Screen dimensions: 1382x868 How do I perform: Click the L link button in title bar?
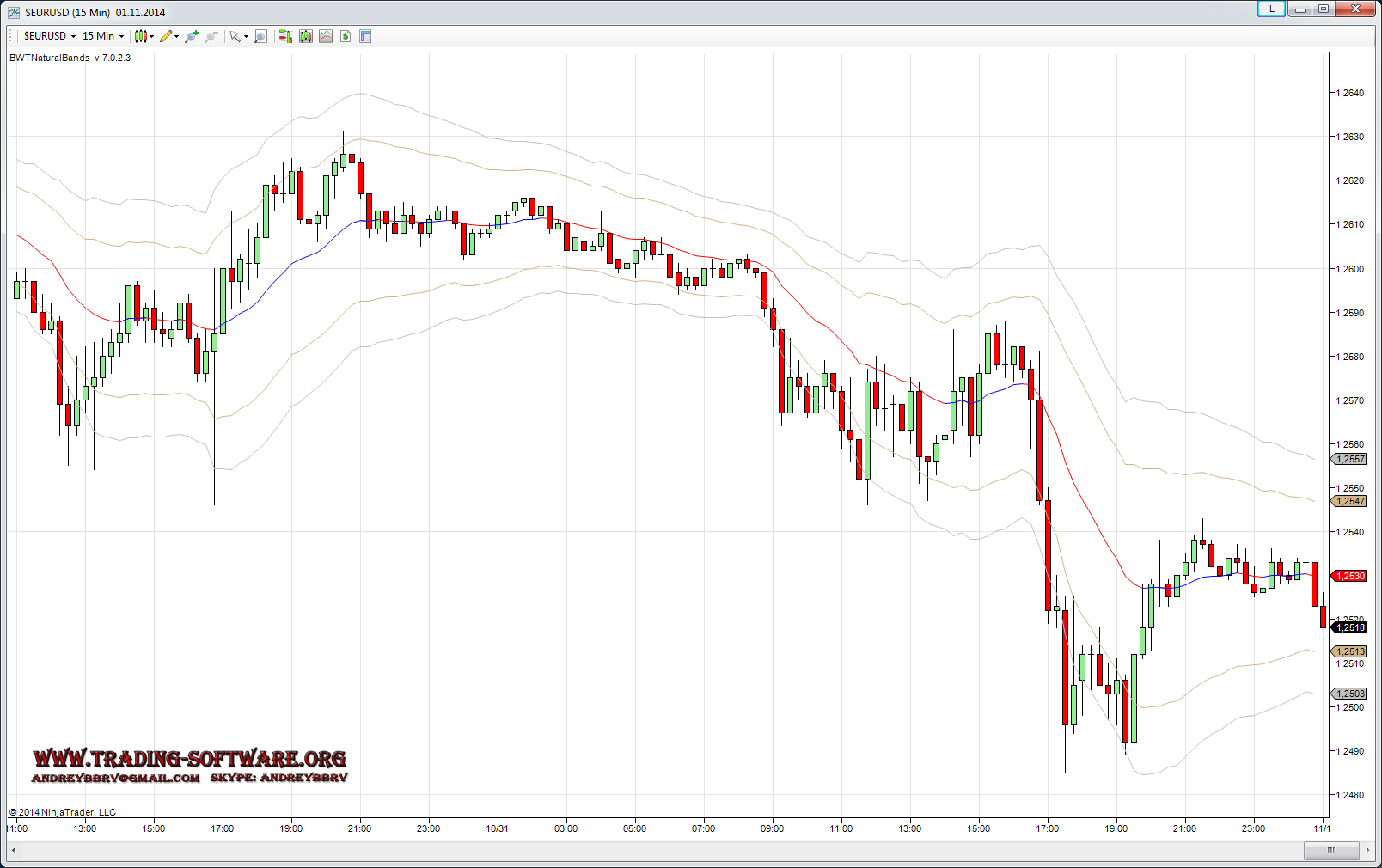[1271, 9]
